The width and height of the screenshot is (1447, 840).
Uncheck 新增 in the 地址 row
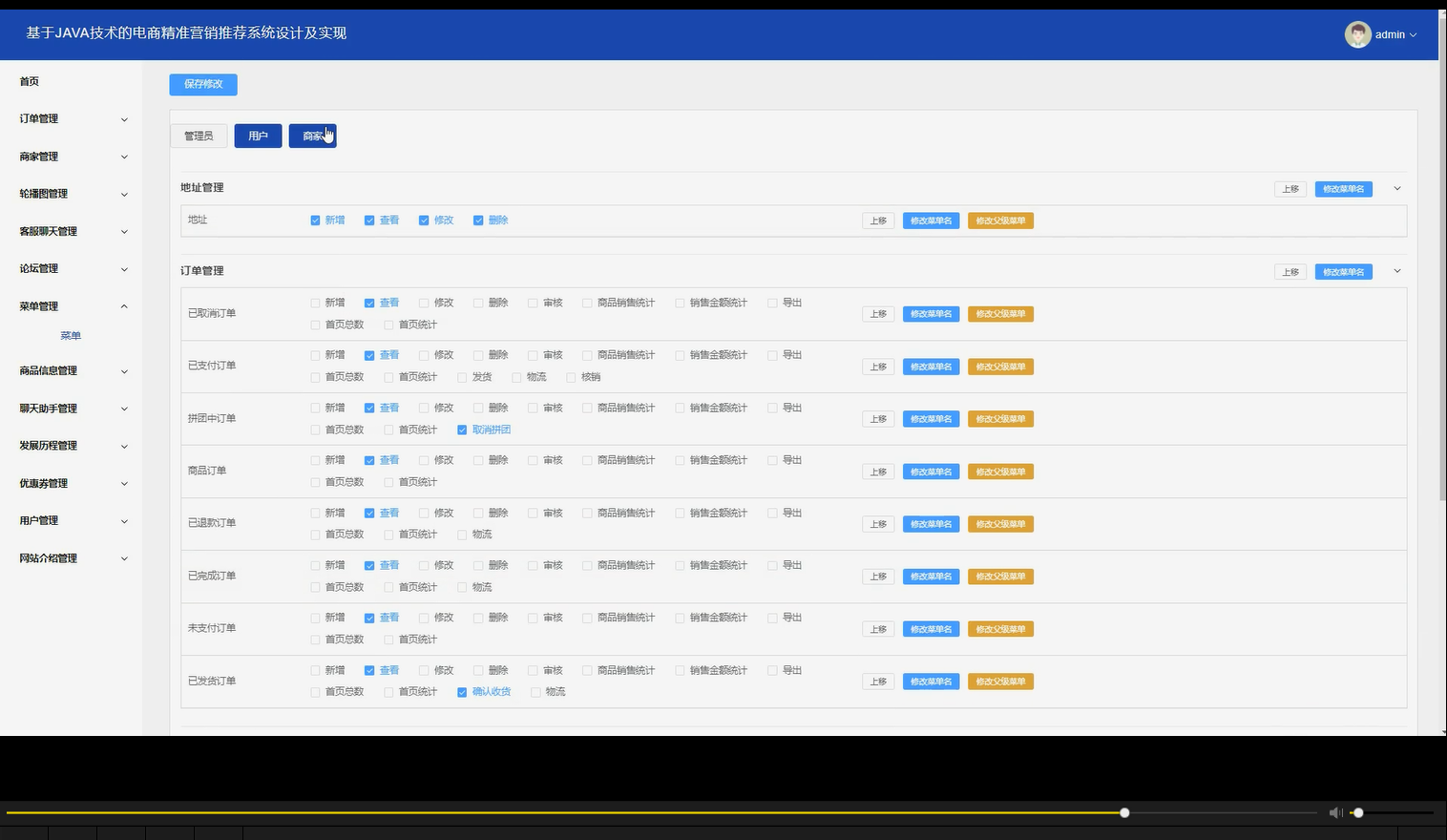(315, 220)
